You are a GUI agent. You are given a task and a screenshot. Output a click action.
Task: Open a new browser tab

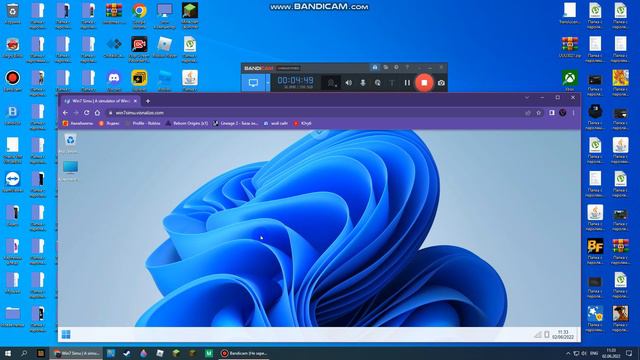coord(148,100)
